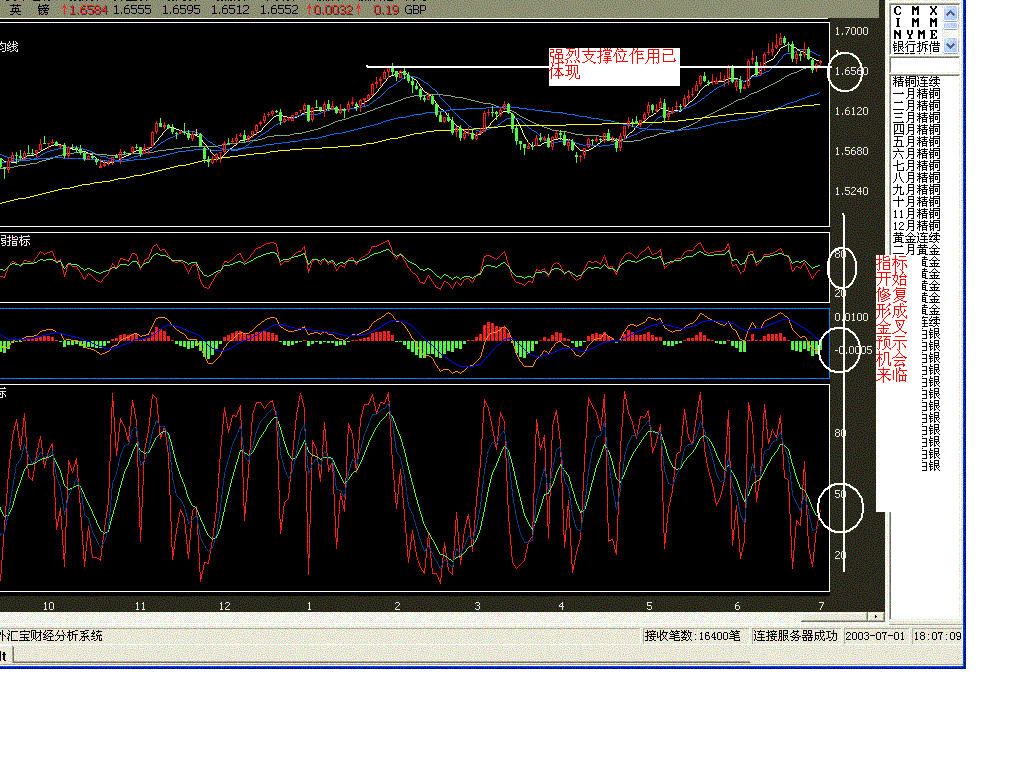This screenshot has height=768, width=1024.
Task: Click the chart horizontal scrollbar right arrow
Action: coord(878,617)
